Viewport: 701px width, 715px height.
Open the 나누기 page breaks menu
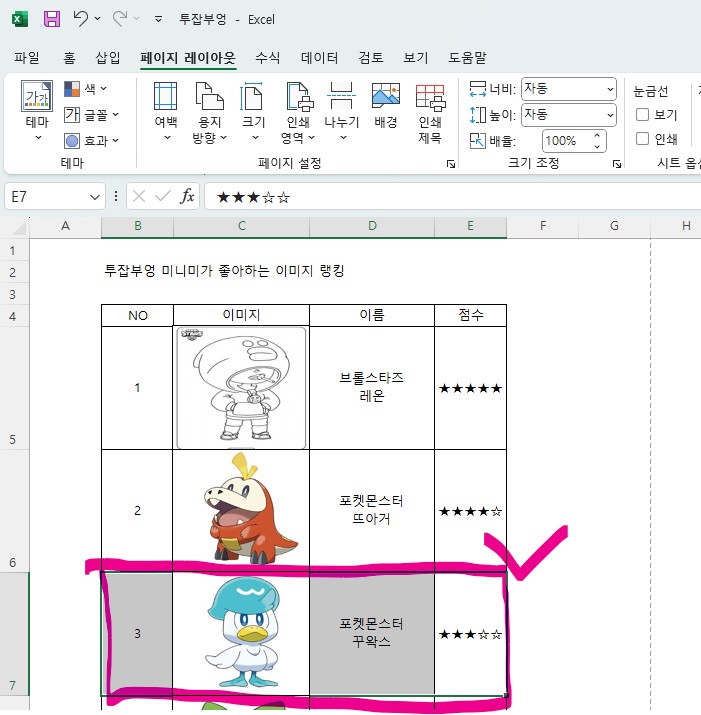342,112
